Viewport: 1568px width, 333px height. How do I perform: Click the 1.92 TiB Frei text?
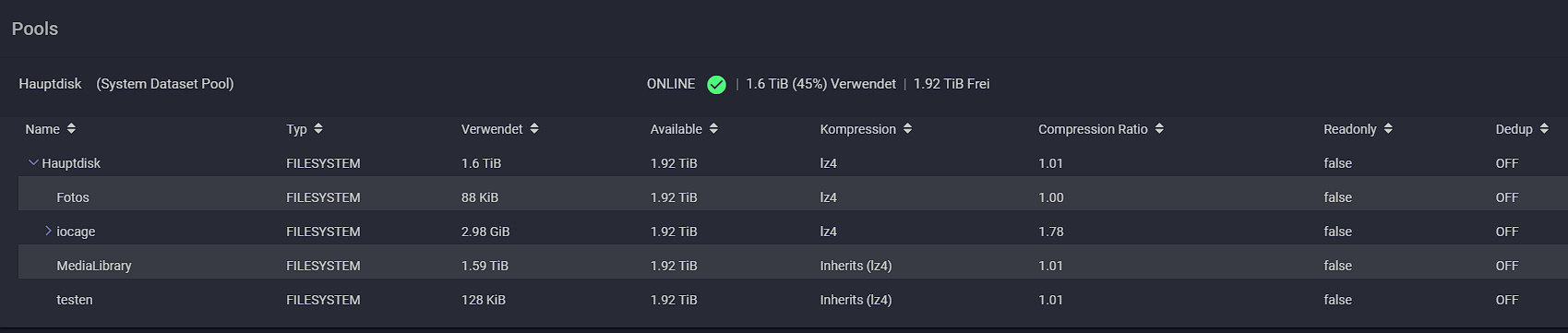click(952, 84)
